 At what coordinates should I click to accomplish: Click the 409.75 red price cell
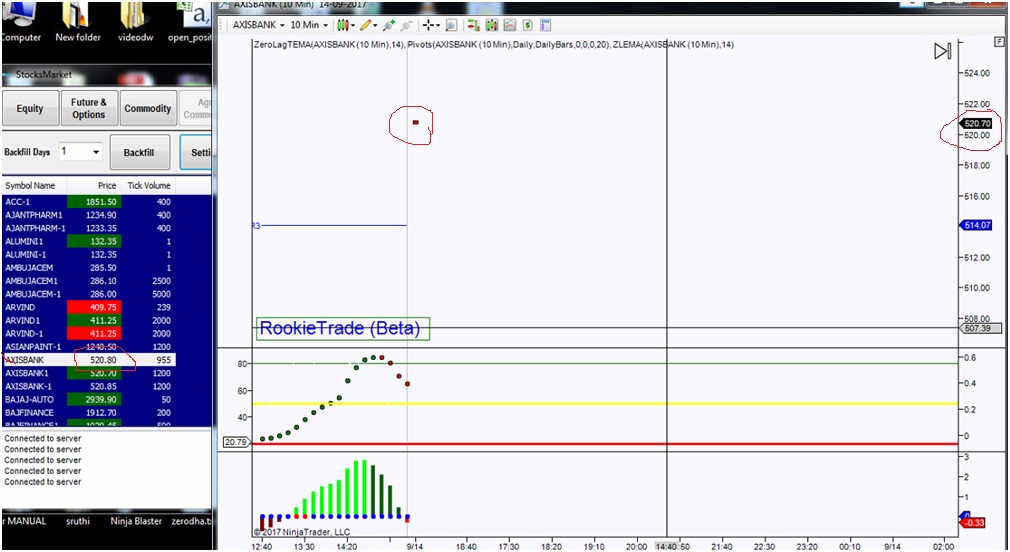[x=94, y=307]
